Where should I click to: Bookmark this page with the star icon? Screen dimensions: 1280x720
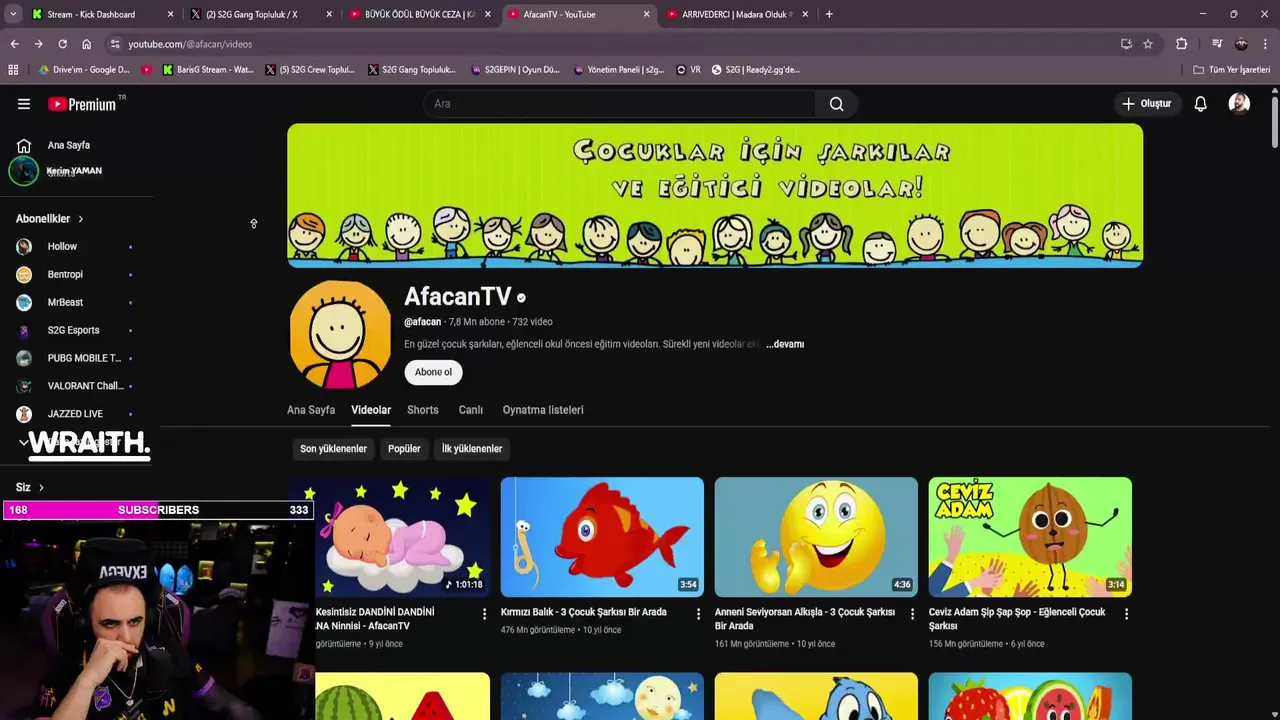(x=1148, y=44)
